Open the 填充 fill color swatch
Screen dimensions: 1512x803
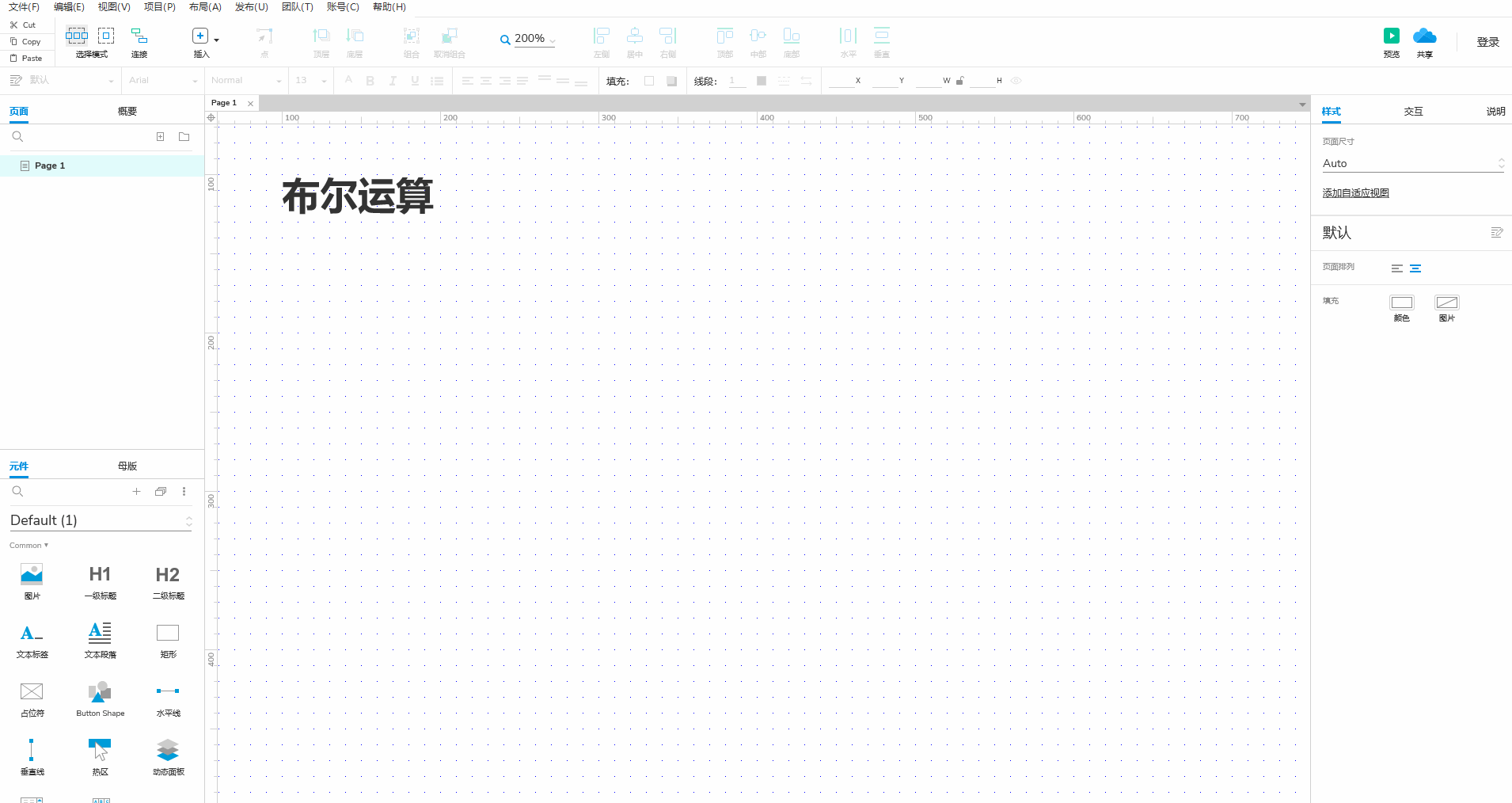649,81
